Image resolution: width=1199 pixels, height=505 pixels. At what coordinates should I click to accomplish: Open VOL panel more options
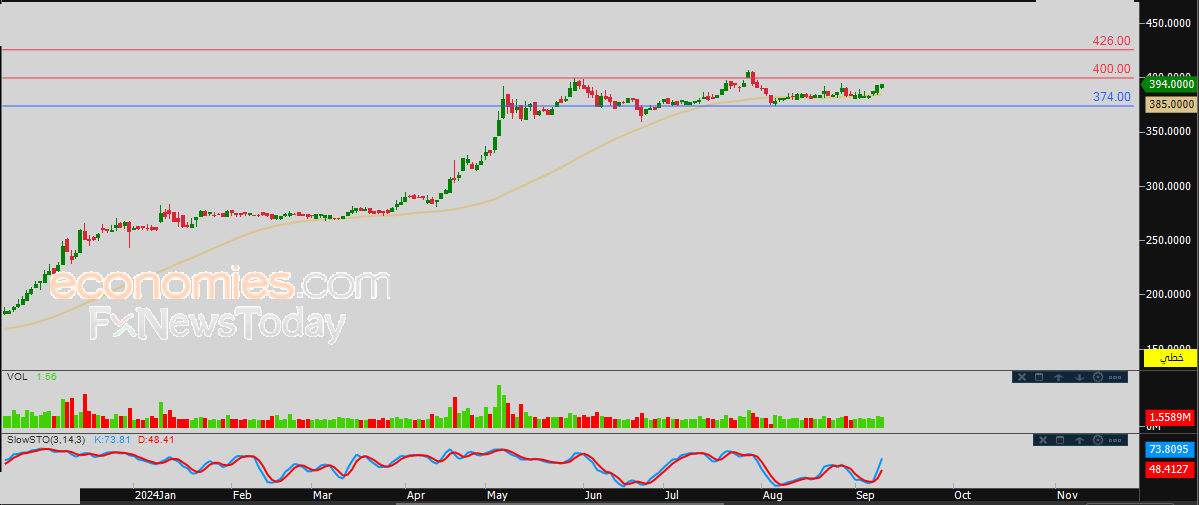point(1115,377)
